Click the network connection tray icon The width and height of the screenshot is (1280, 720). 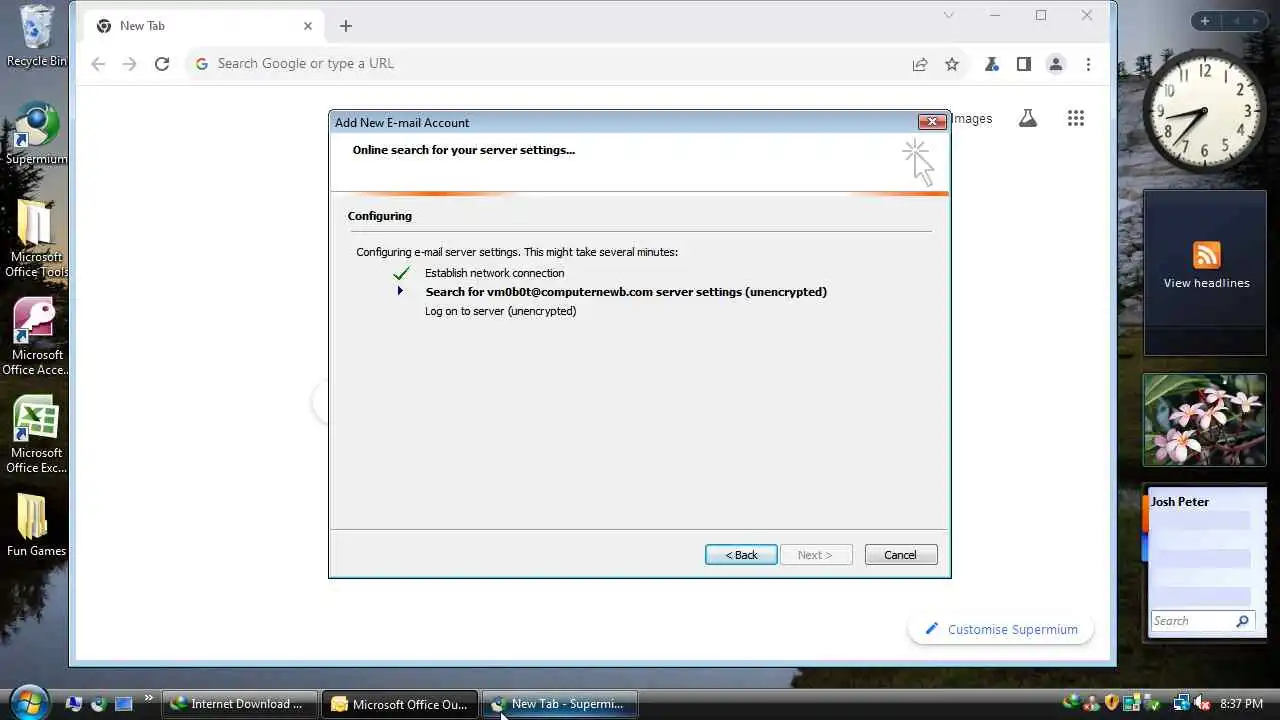(x=1181, y=703)
